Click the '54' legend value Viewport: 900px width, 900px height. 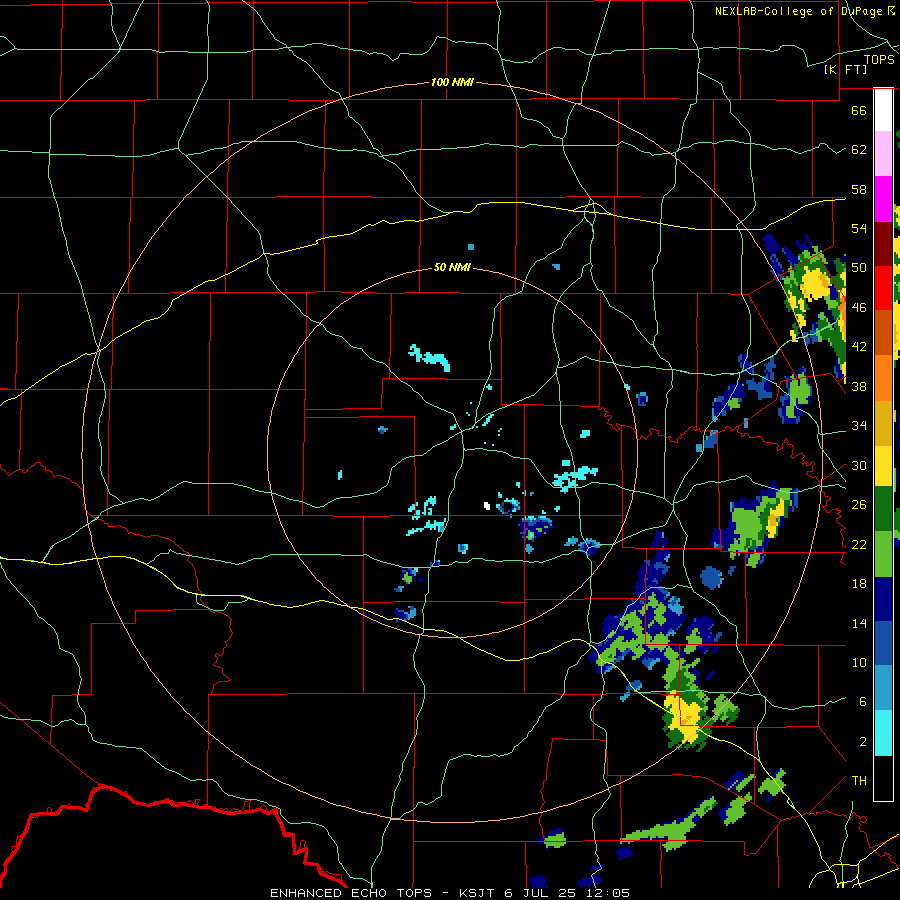859,228
